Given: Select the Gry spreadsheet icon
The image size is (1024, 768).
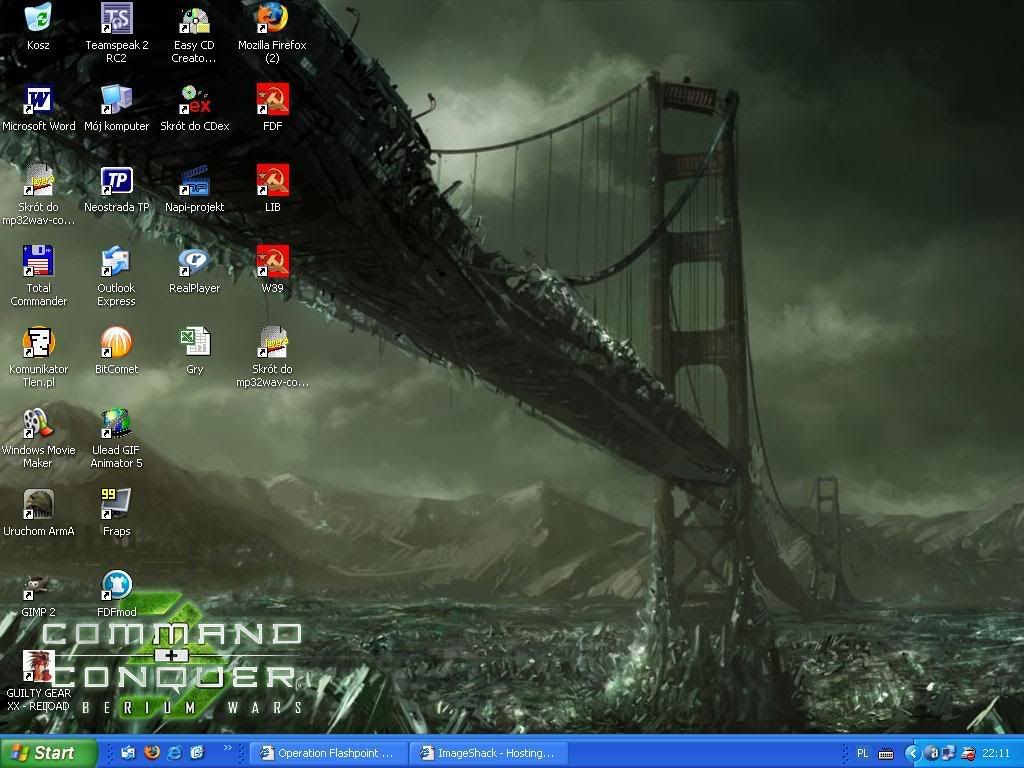Looking at the screenshot, I should [194, 342].
